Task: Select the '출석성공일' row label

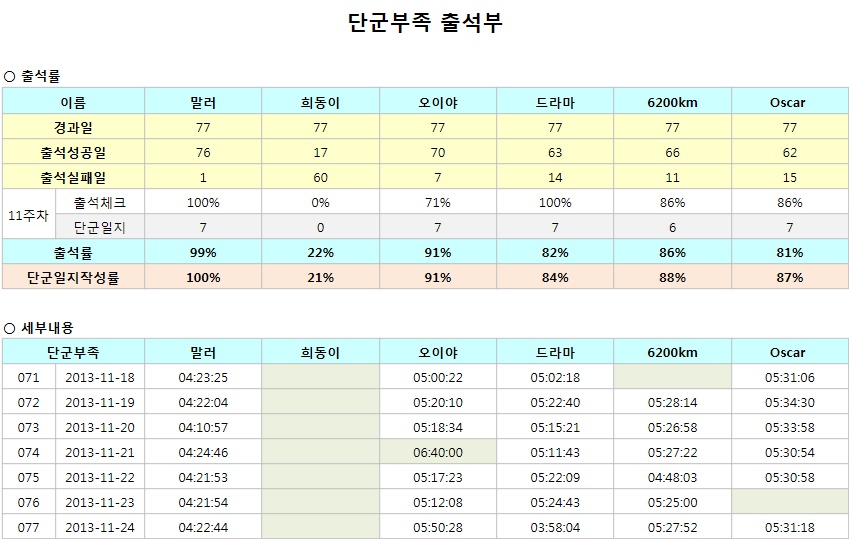Action: (73, 152)
